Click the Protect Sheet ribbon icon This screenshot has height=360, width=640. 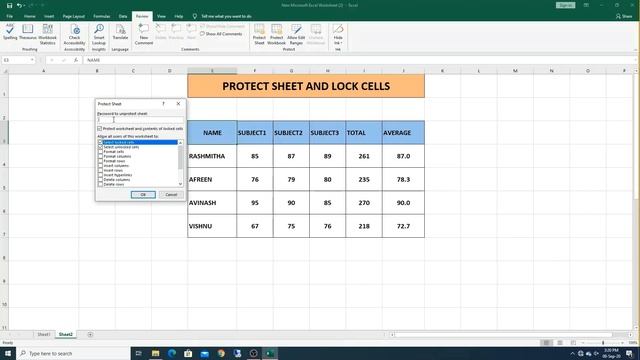[x=259, y=34]
